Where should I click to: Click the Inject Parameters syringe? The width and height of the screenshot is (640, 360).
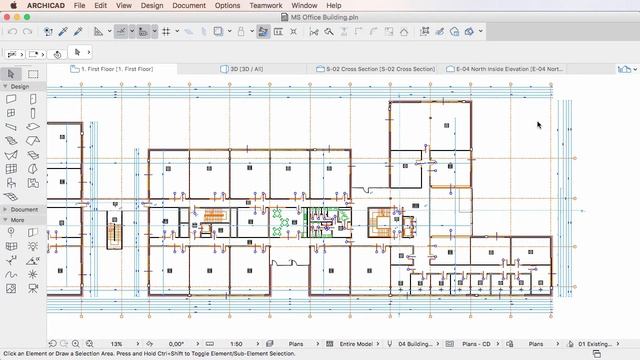(78, 31)
